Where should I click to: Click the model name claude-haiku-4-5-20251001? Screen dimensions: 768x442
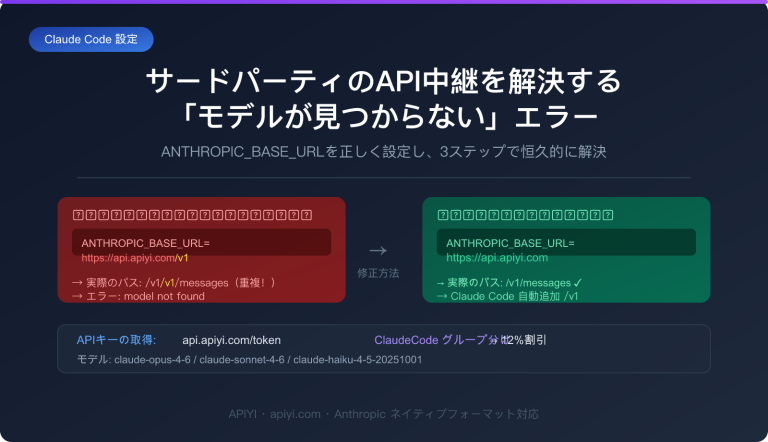point(358,360)
